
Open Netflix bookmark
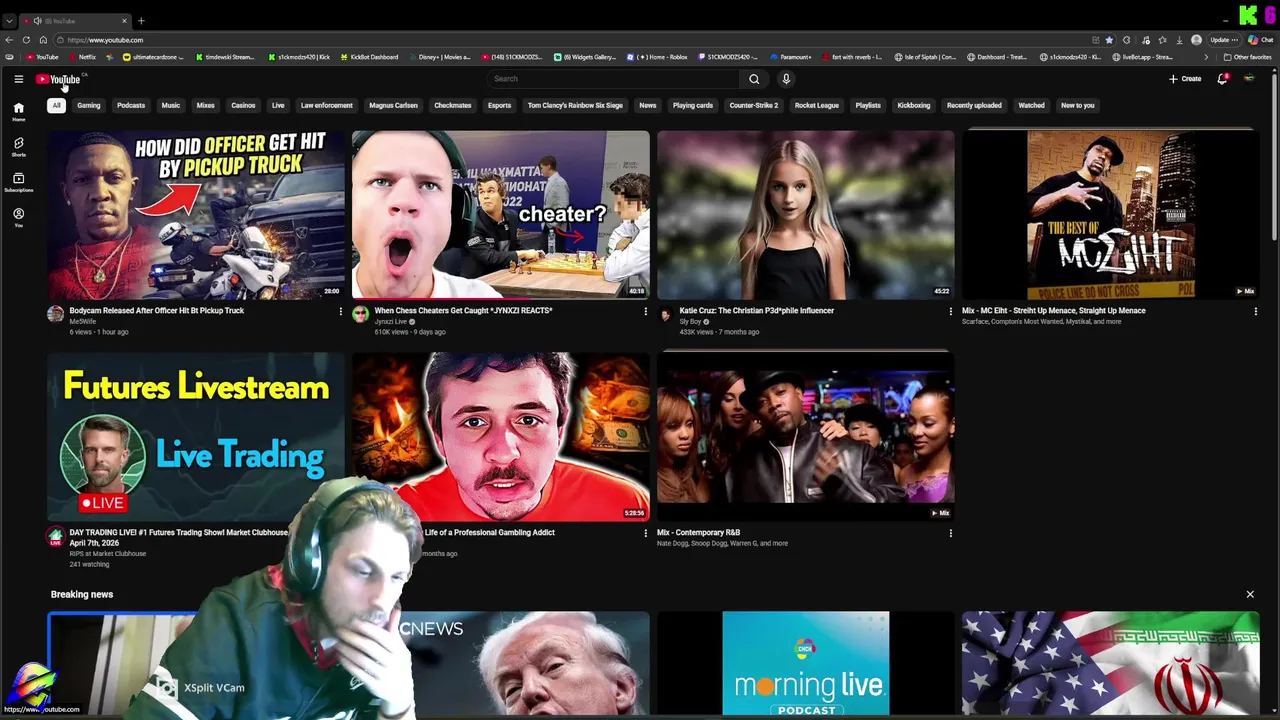[82, 57]
